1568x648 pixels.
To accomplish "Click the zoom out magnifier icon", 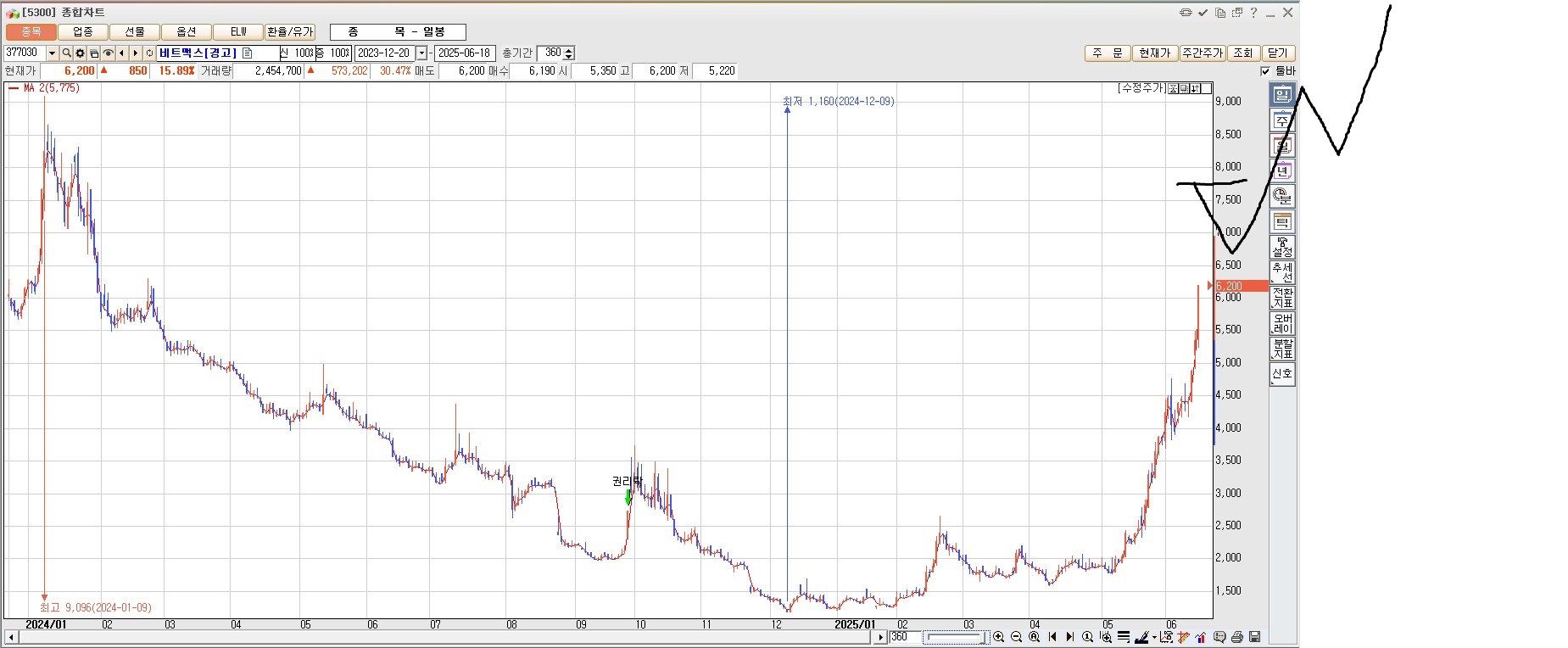I will point(1016,637).
